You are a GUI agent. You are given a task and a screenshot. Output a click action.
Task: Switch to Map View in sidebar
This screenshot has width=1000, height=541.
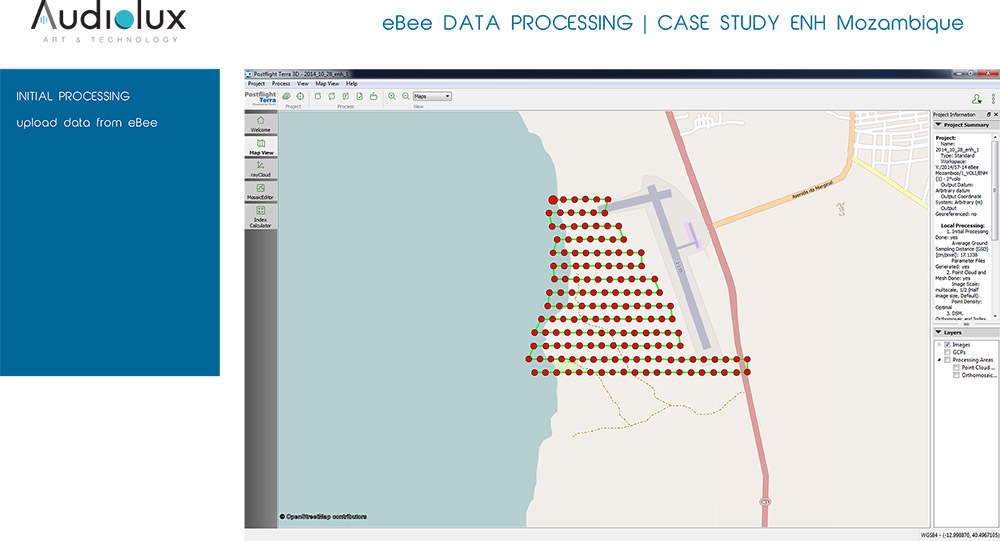[x=260, y=146]
